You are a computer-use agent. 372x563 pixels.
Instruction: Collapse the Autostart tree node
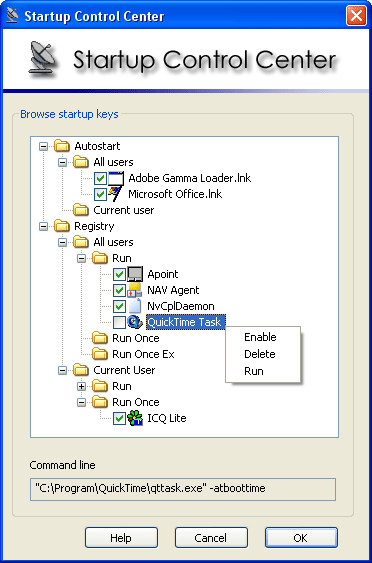43,146
